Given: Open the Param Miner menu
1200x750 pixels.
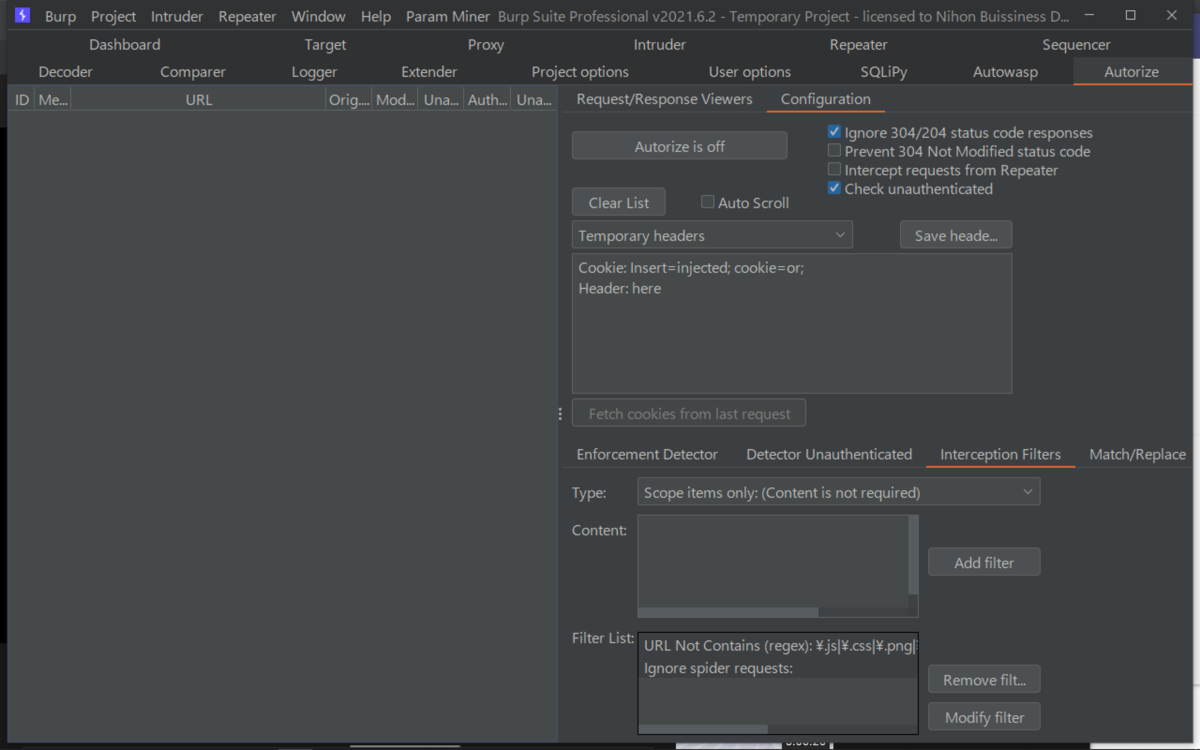Looking at the screenshot, I should [x=448, y=16].
